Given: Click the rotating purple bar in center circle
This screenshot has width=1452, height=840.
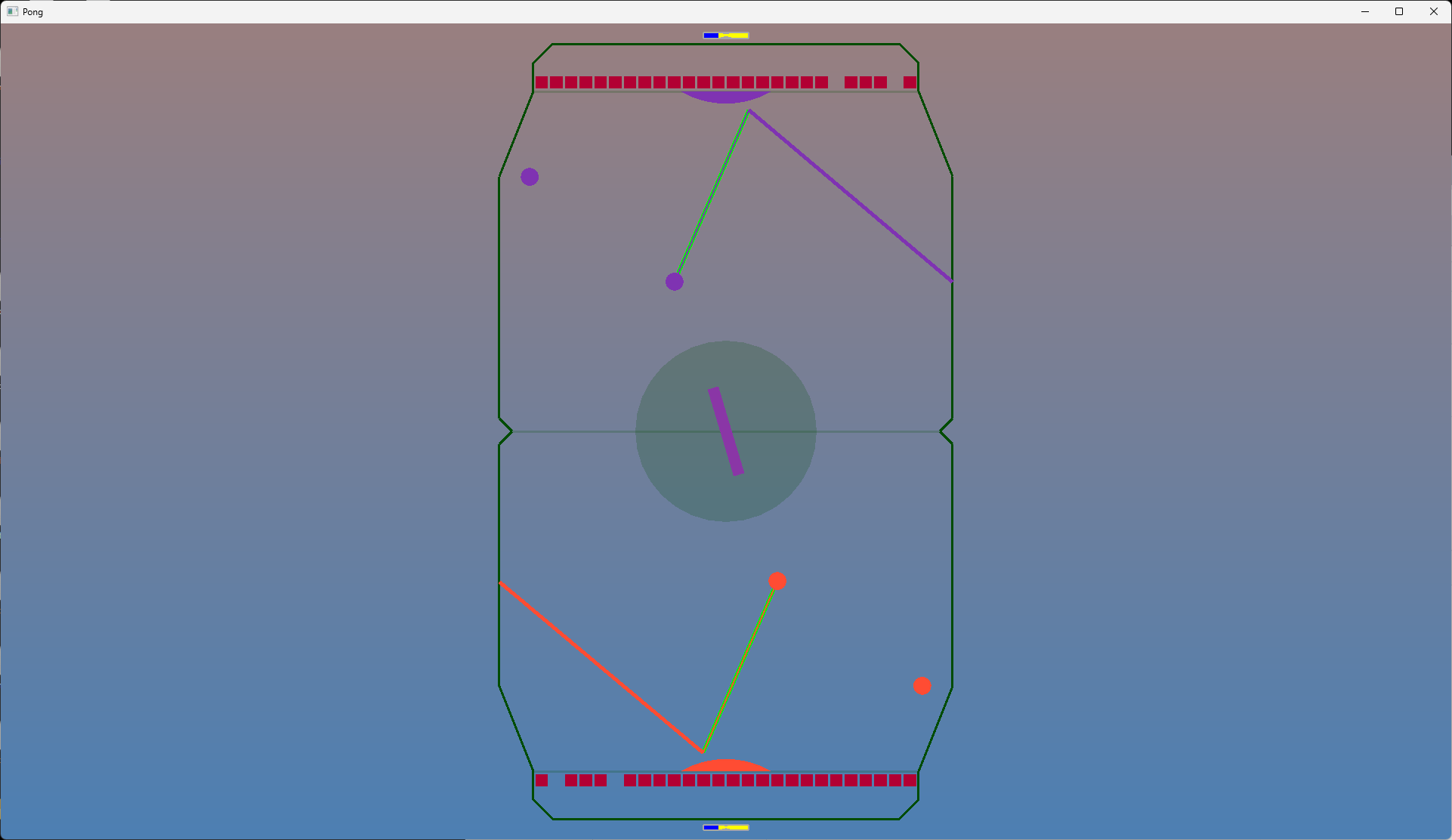Looking at the screenshot, I should pos(726,431).
